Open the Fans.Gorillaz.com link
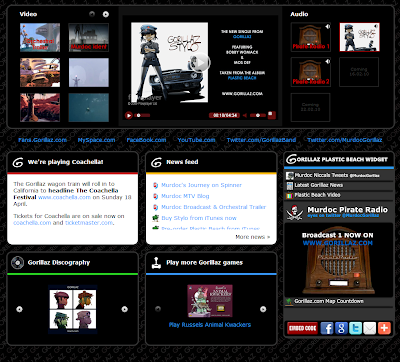This screenshot has width=400, height=362. [x=42, y=140]
